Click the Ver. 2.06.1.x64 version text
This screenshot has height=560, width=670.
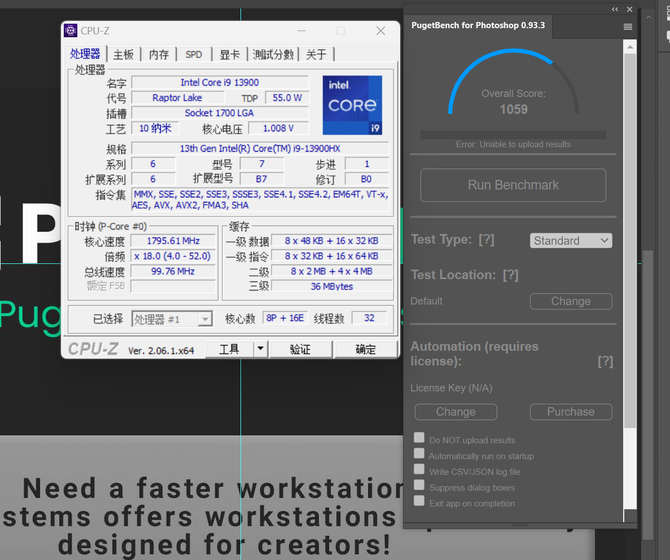pos(161,351)
